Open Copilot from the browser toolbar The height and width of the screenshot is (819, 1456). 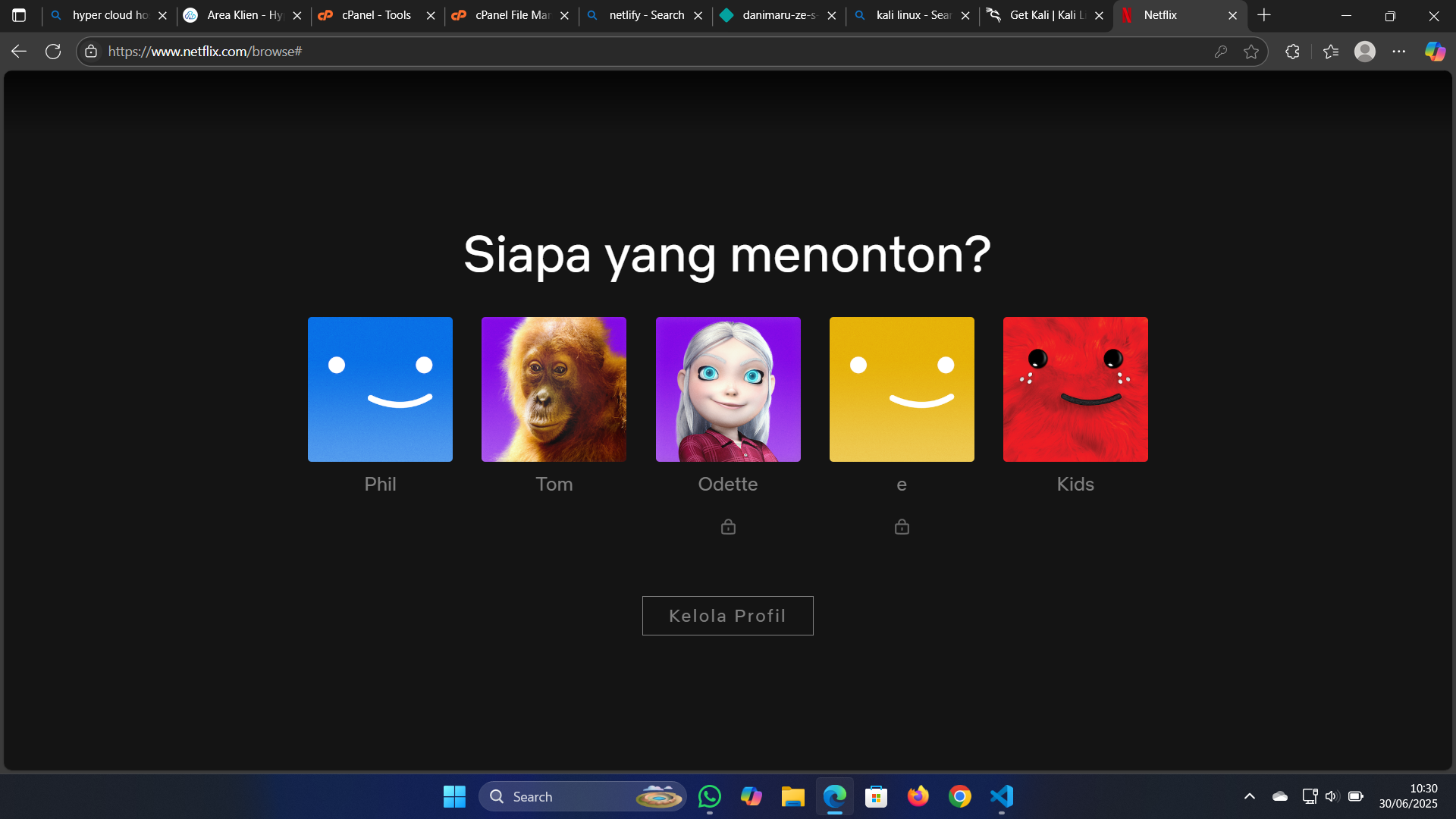tap(1434, 51)
